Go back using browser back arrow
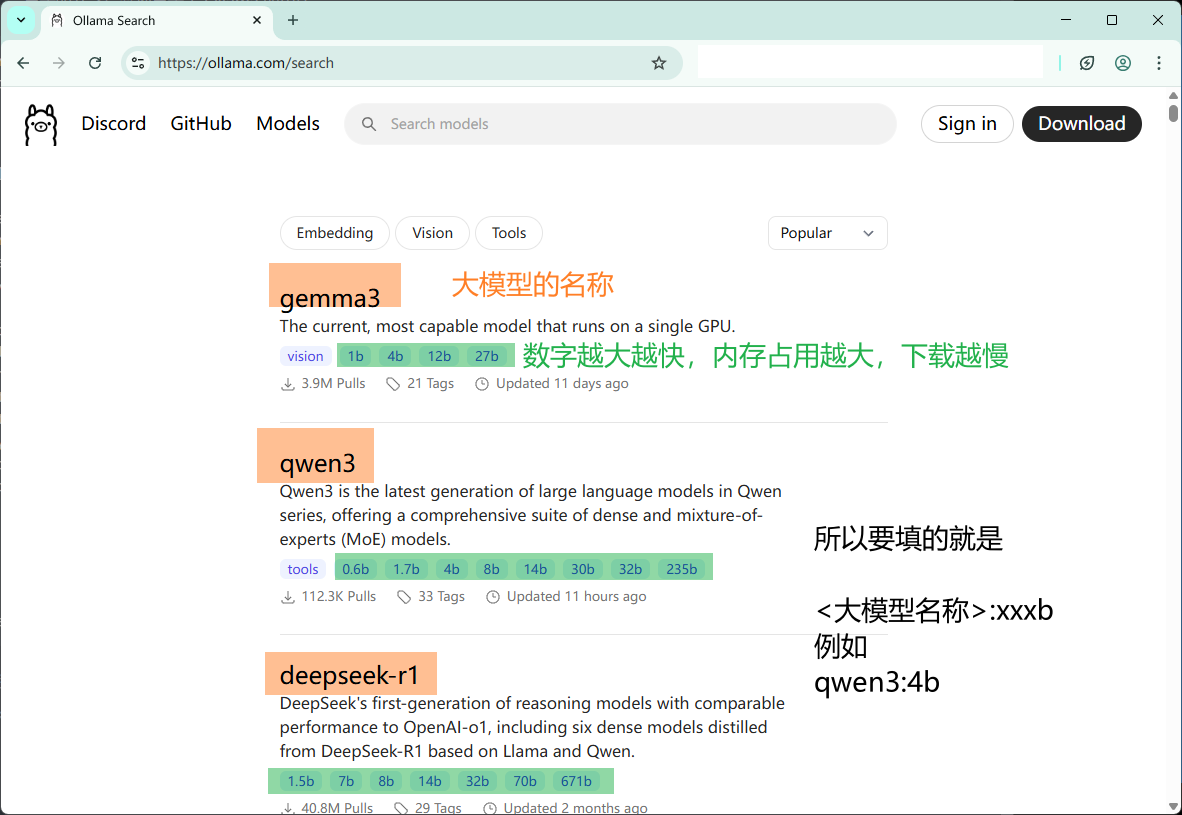The width and height of the screenshot is (1182, 815). (23, 63)
